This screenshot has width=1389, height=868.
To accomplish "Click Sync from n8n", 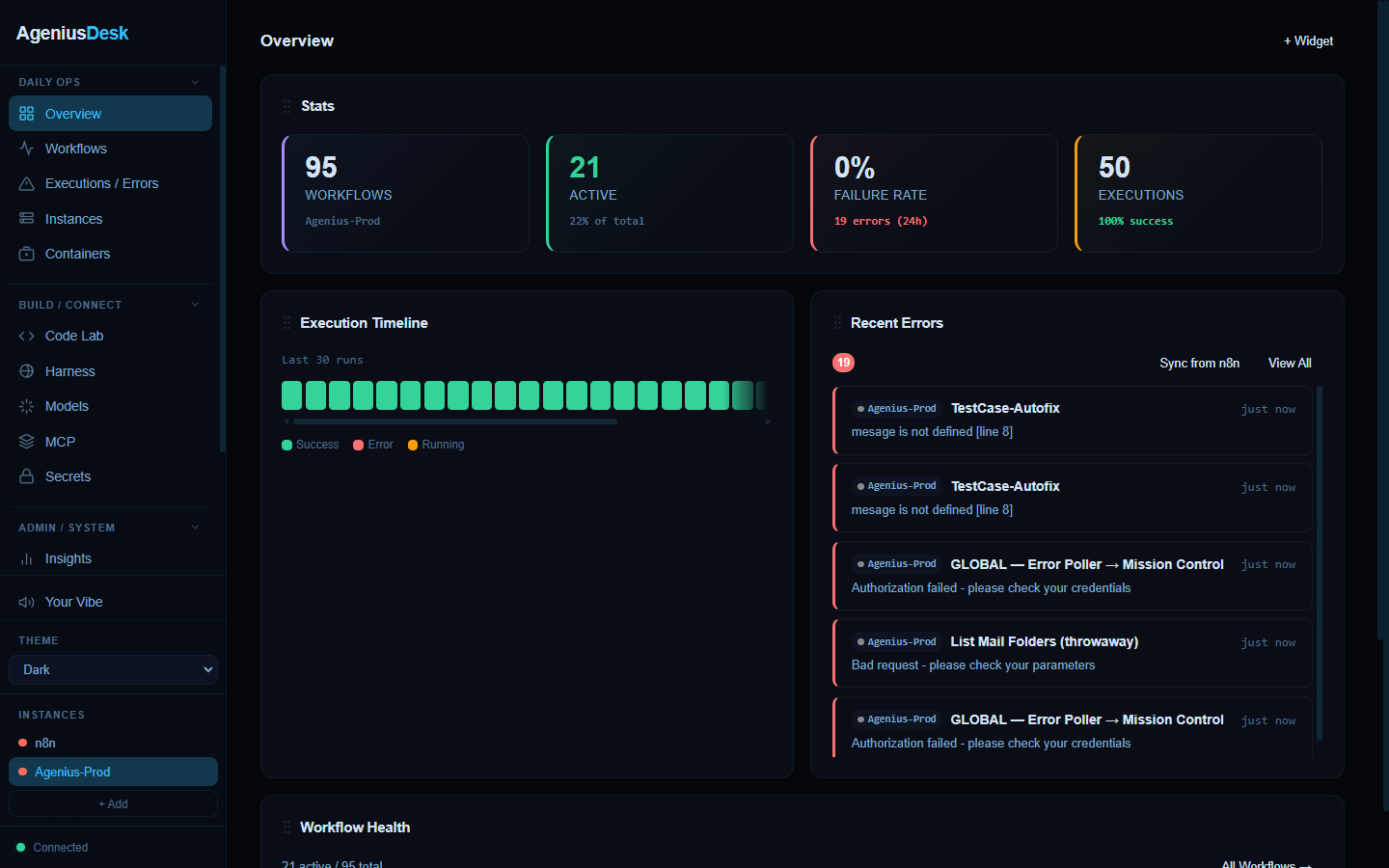I will pyautogui.click(x=1199, y=363).
